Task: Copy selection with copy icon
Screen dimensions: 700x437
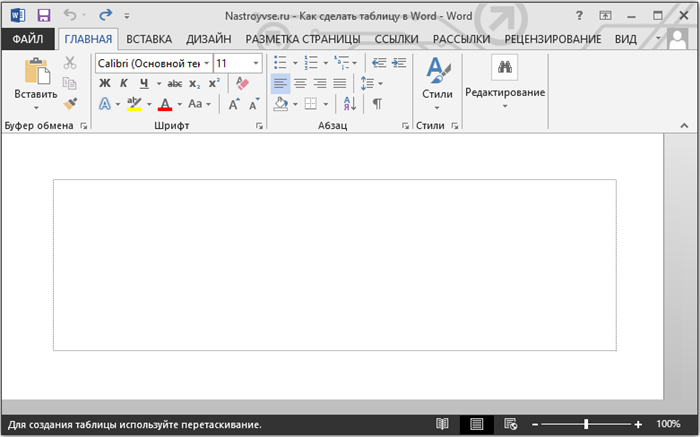Action: tap(70, 83)
